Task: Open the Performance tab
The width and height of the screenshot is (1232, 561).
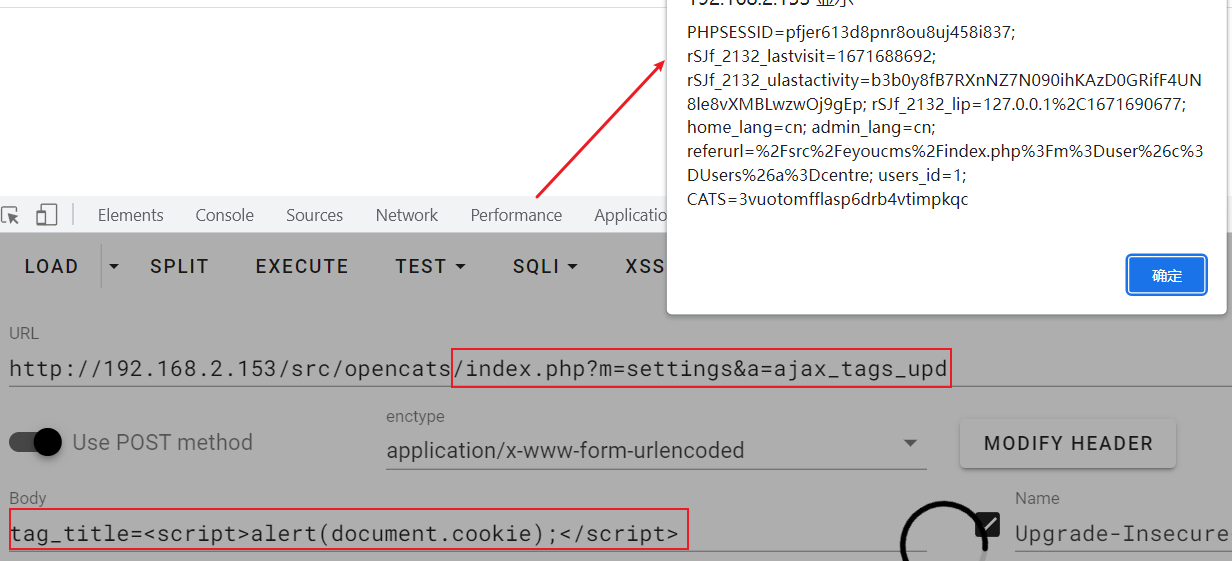Action: point(516,215)
